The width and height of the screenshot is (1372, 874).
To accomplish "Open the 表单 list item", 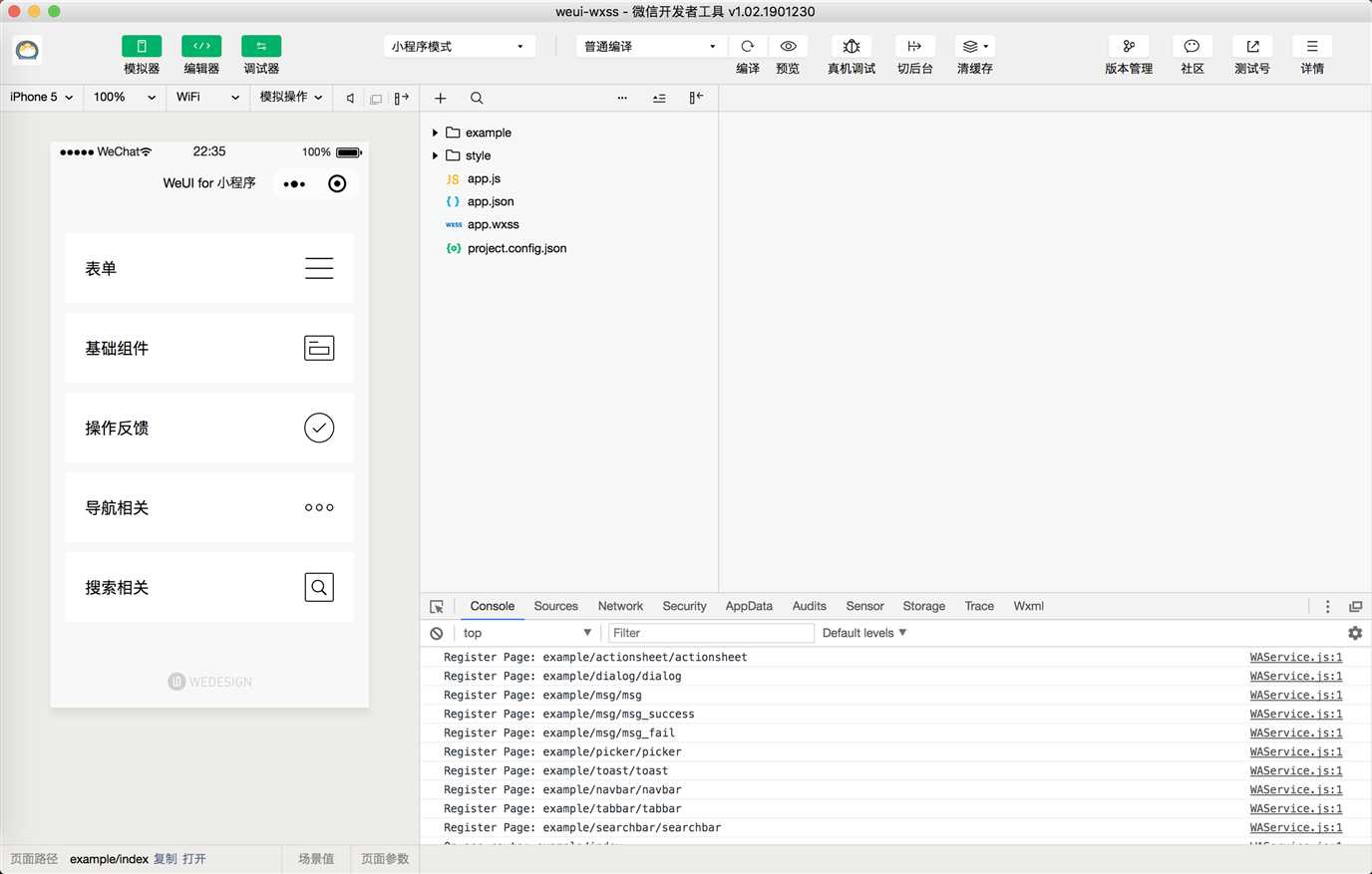I will (x=209, y=268).
